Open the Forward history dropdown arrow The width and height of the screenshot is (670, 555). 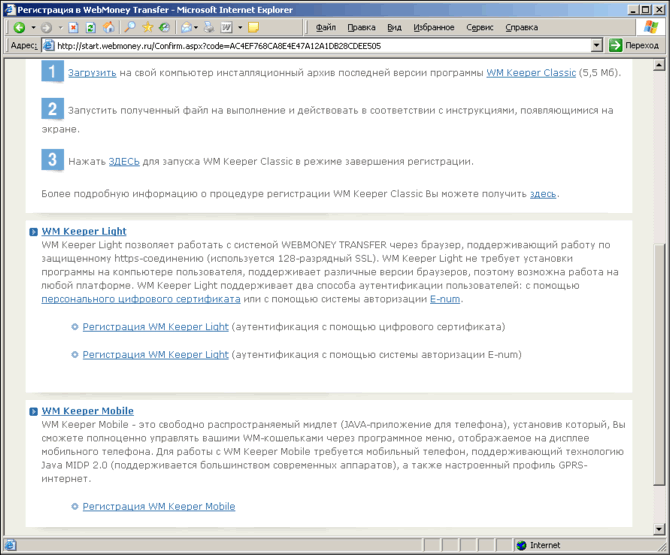(x=60, y=27)
